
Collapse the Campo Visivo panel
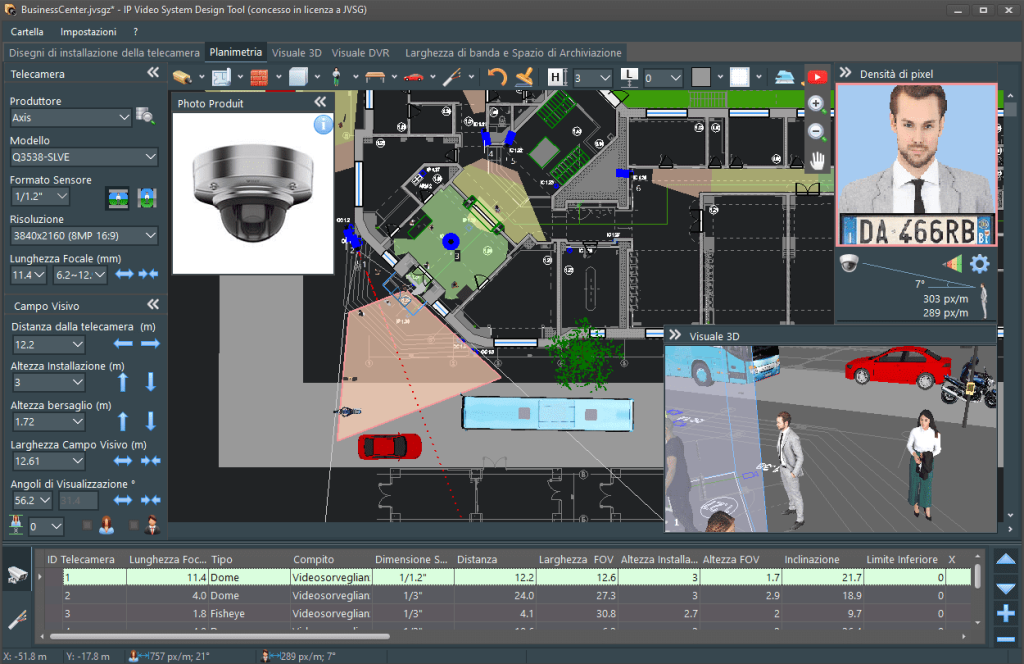pos(153,305)
